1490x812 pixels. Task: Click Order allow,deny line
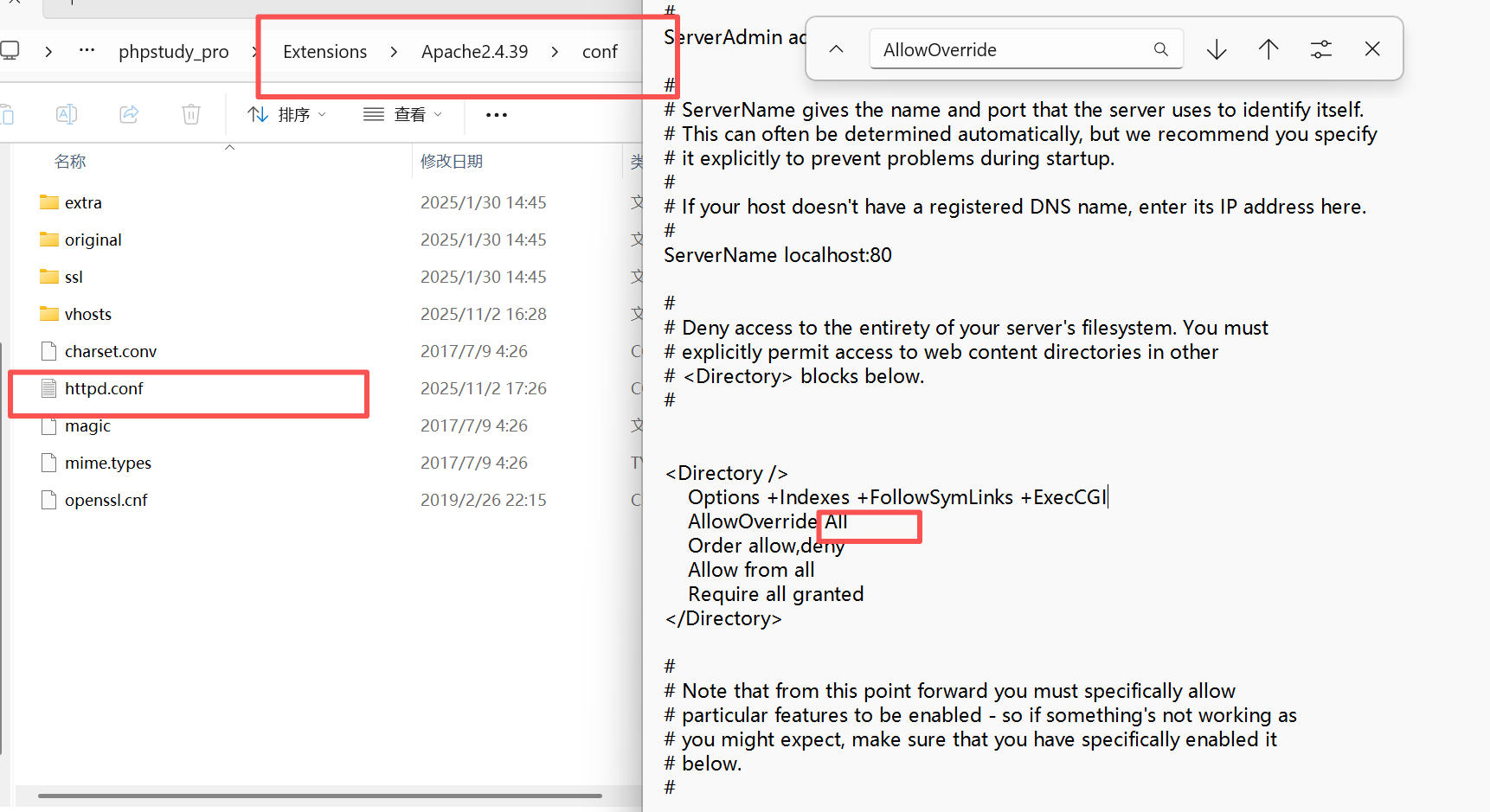pyautogui.click(x=766, y=546)
